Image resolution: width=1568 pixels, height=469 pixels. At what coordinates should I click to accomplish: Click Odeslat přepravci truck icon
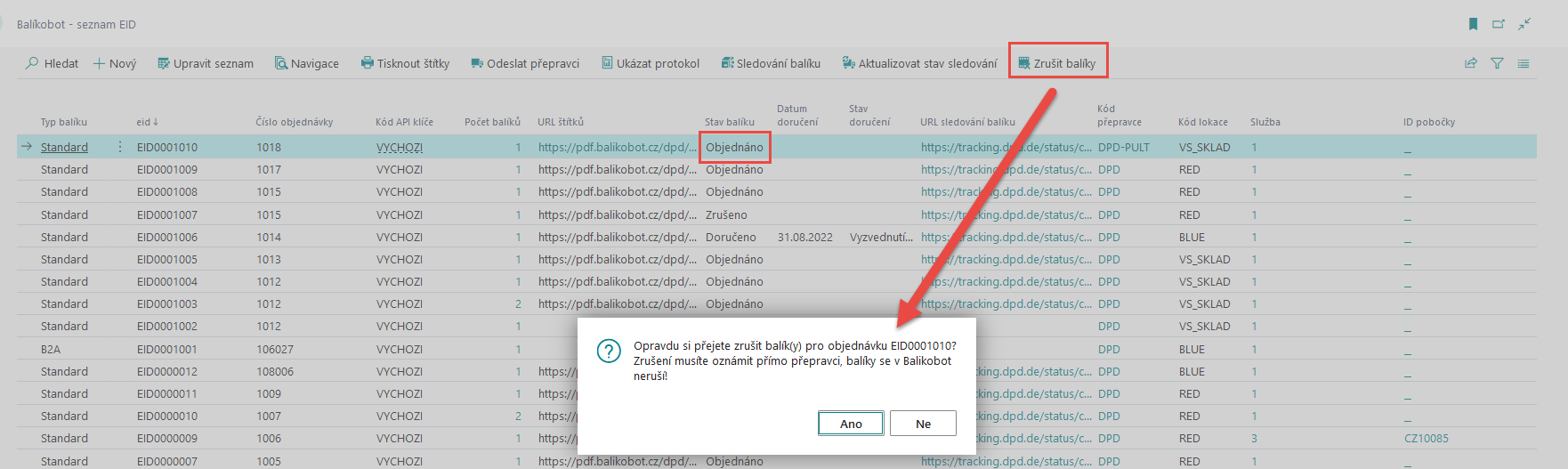click(x=477, y=63)
